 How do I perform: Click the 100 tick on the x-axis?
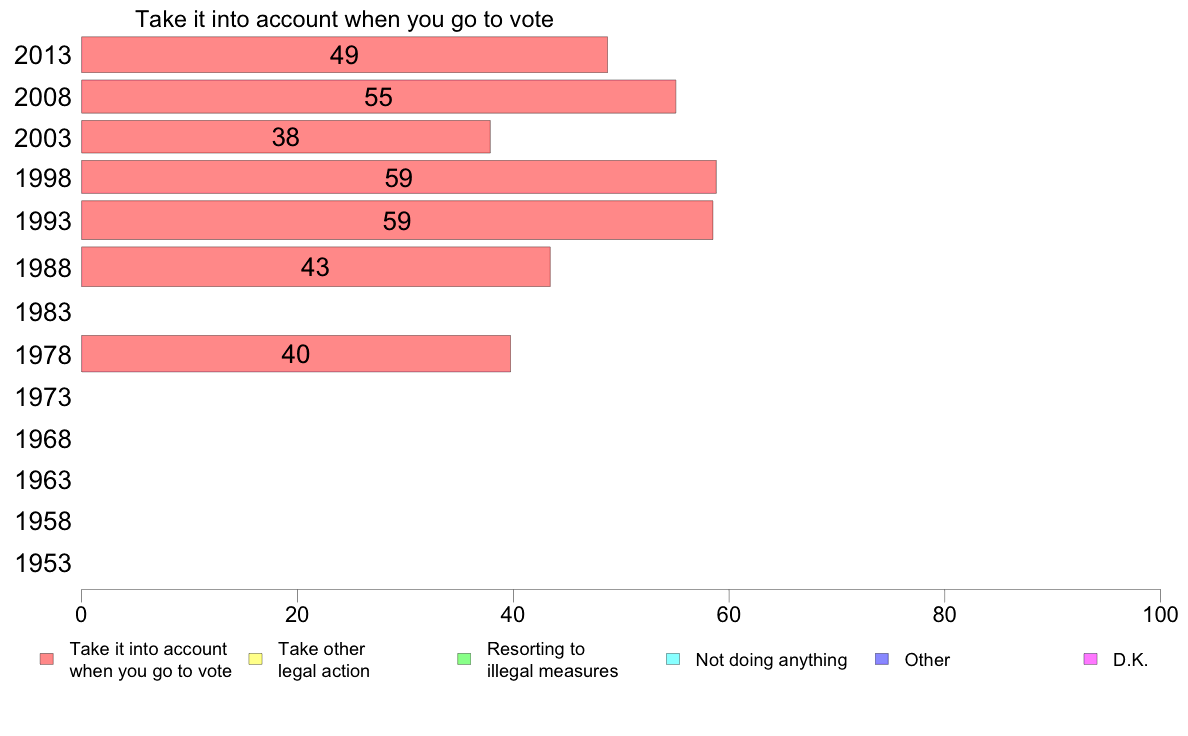(x=1160, y=614)
